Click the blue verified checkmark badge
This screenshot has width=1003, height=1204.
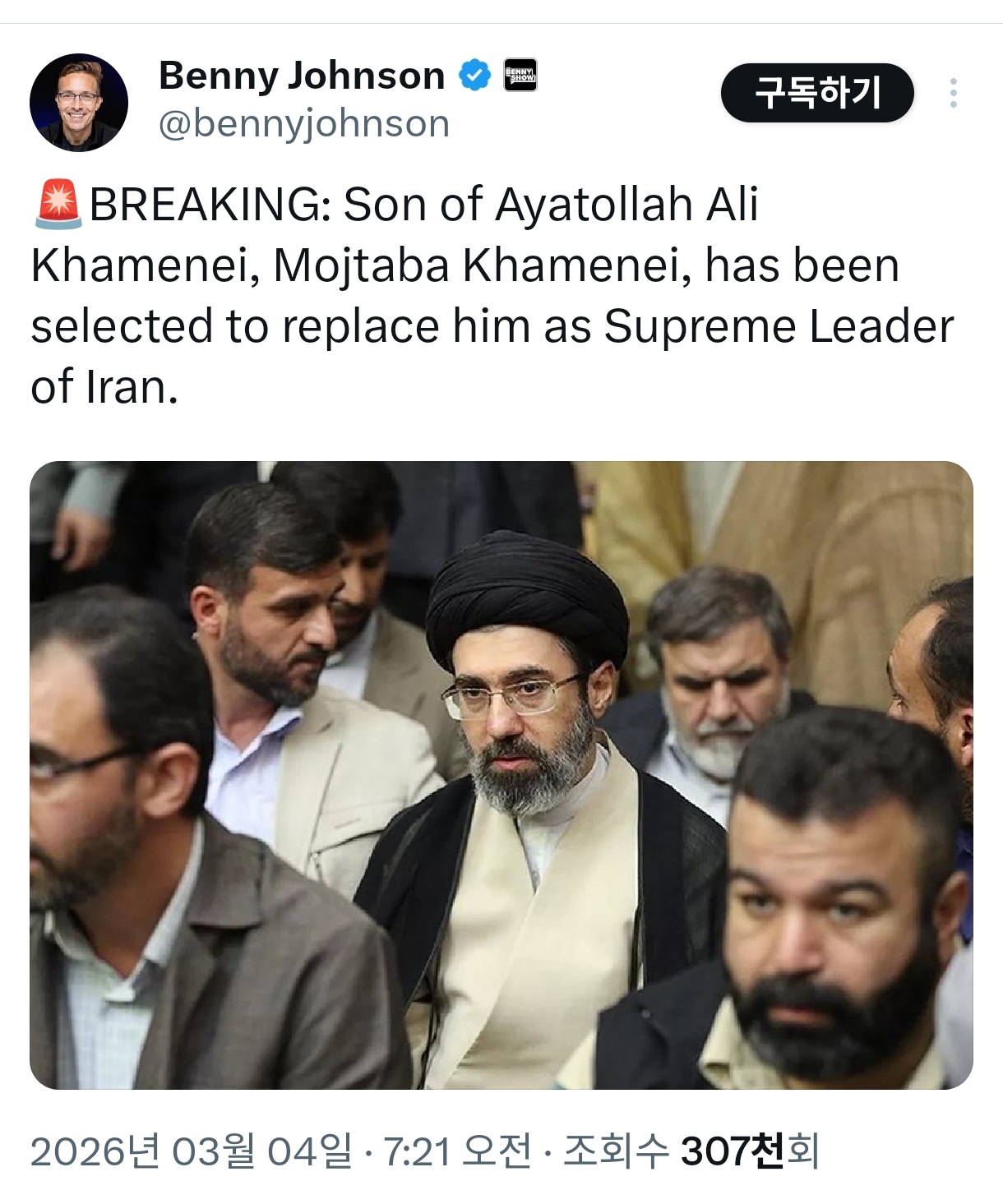(474, 76)
